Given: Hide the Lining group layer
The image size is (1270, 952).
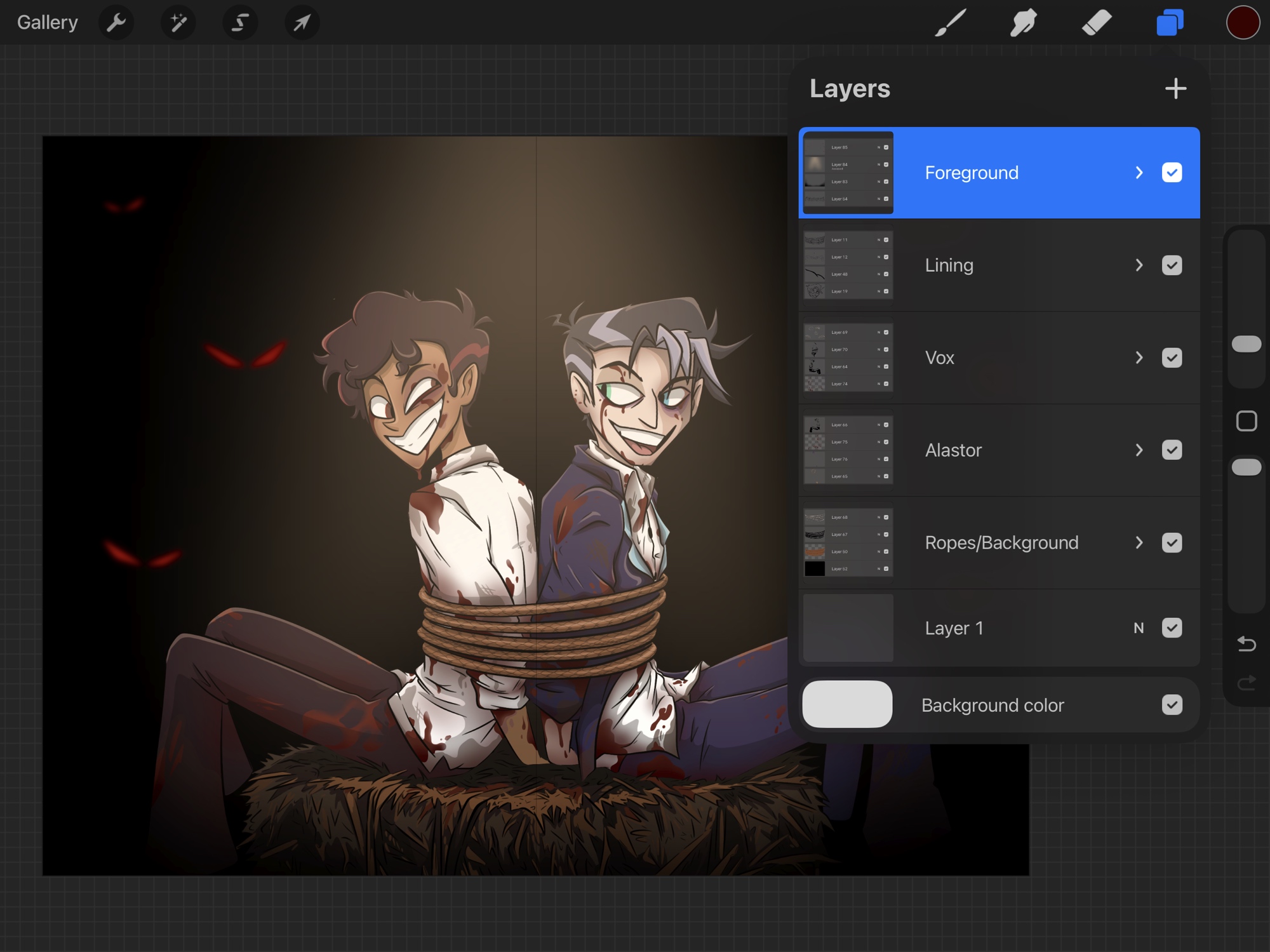Looking at the screenshot, I should pos(1172,265).
